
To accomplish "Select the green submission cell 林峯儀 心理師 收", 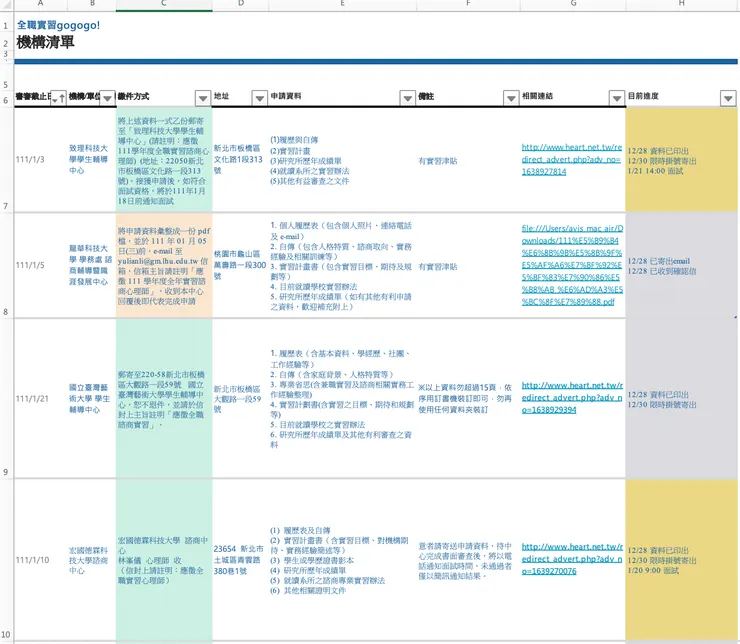I will pos(164,560).
